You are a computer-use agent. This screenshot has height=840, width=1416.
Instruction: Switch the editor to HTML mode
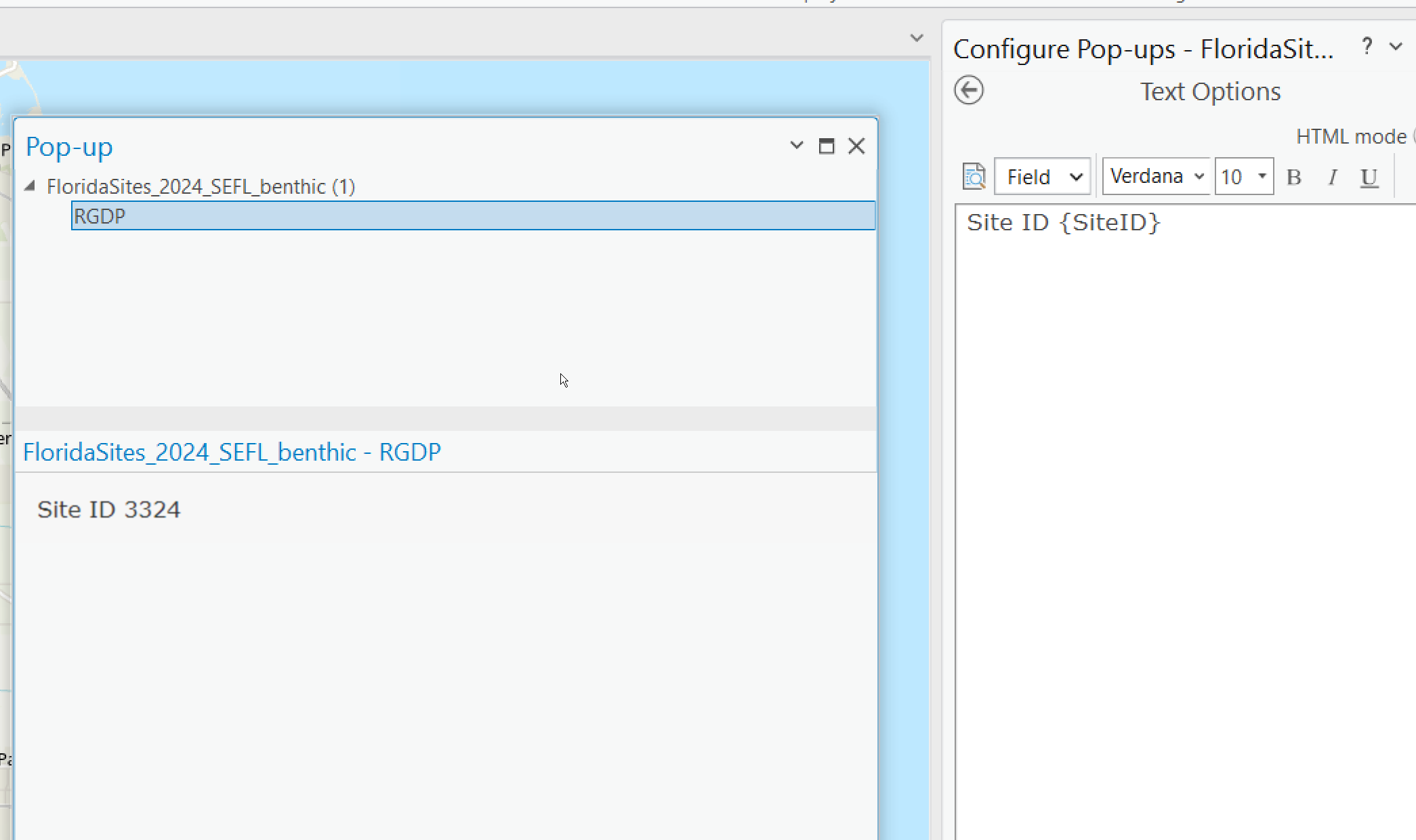point(1350,136)
